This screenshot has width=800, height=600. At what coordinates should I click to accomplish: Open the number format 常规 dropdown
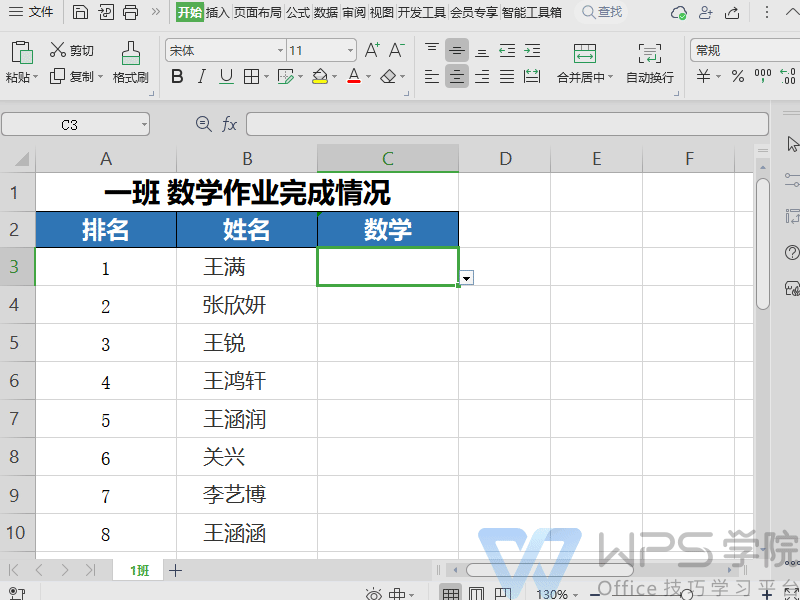tap(745, 51)
